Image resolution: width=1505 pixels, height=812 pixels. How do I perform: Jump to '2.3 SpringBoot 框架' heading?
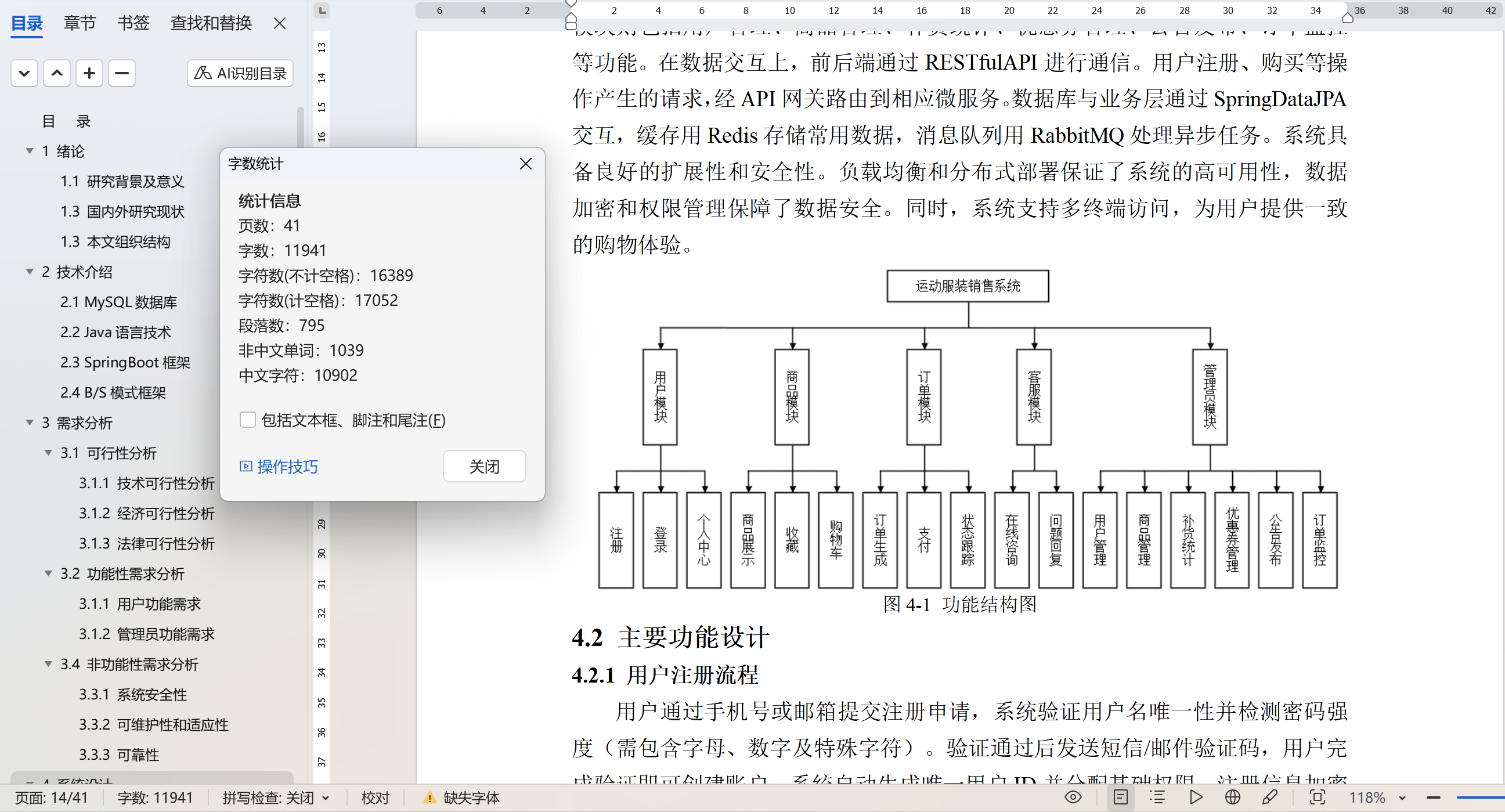coord(125,362)
